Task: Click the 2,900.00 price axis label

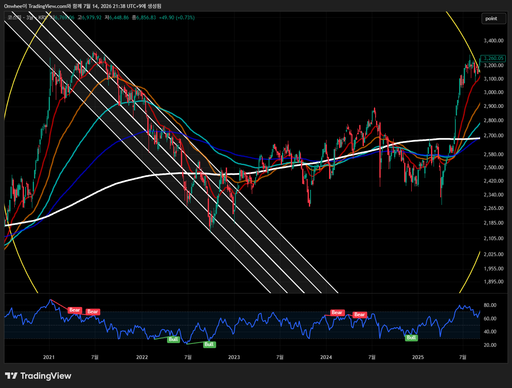Action: tap(493, 106)
